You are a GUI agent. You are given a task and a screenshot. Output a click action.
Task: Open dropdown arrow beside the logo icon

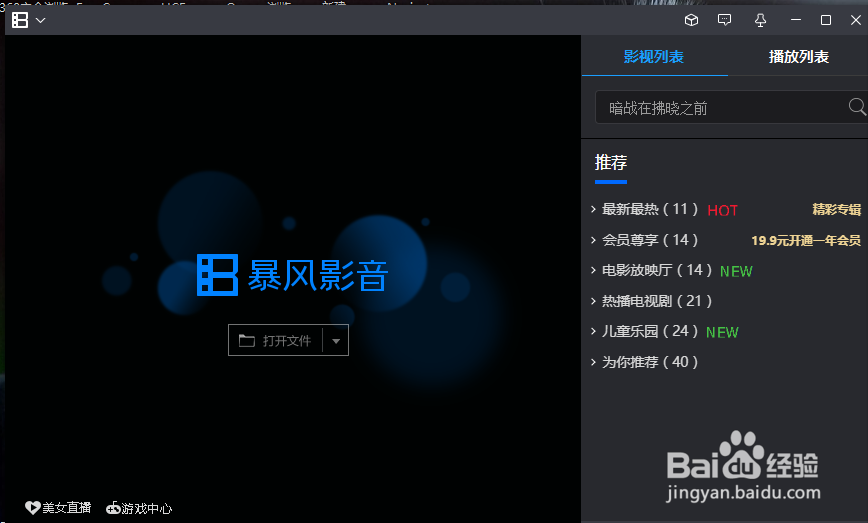(x=40, y=21)
